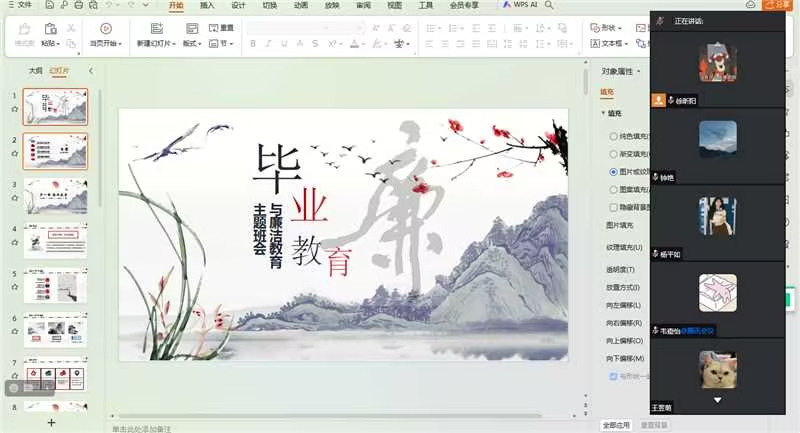Select the third slide thumbnail
Image resolution: width=800 pixels, height=433 pixels.
tap(55, 196)
